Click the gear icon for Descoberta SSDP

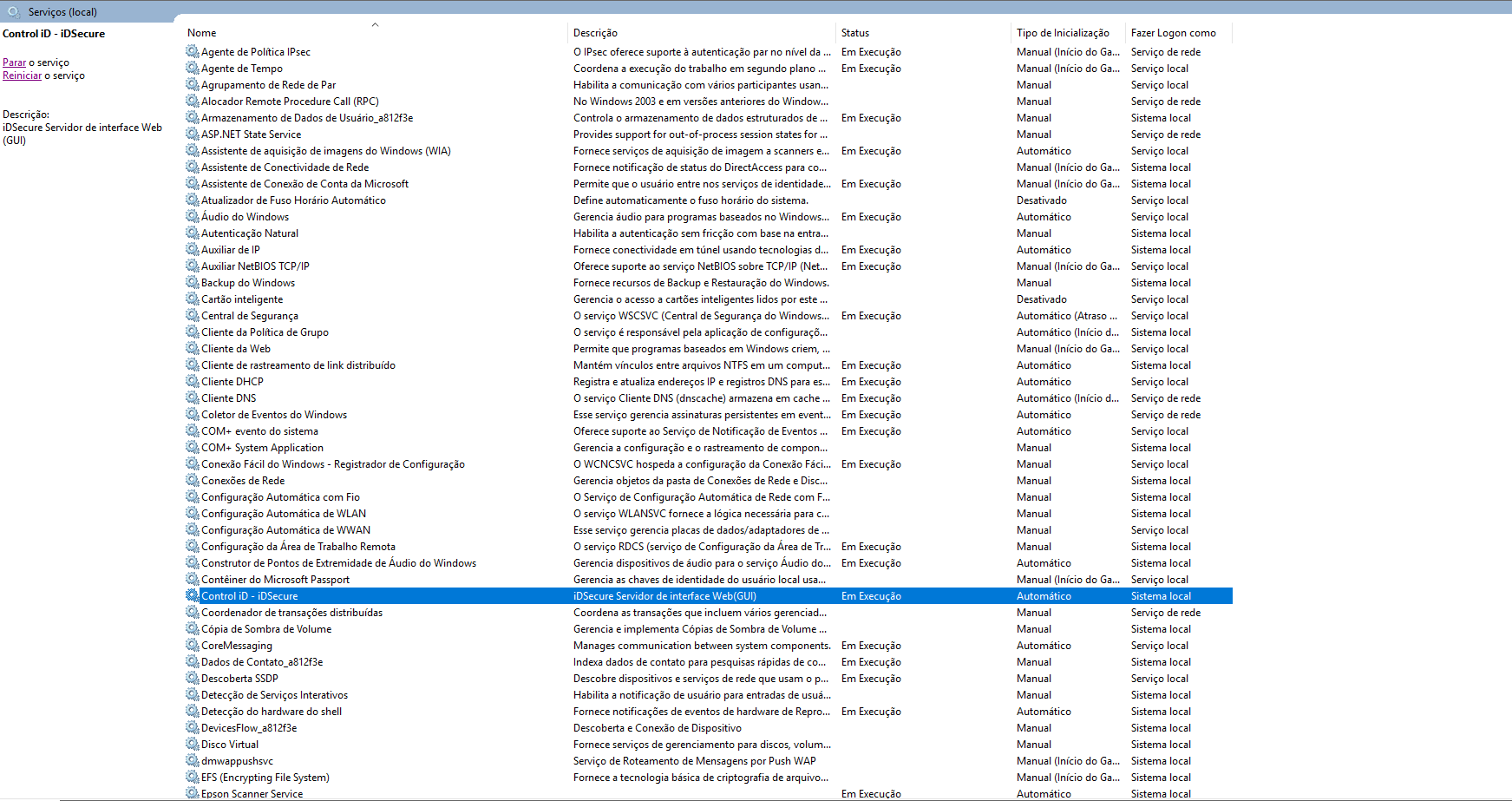(x=192, y=679)
